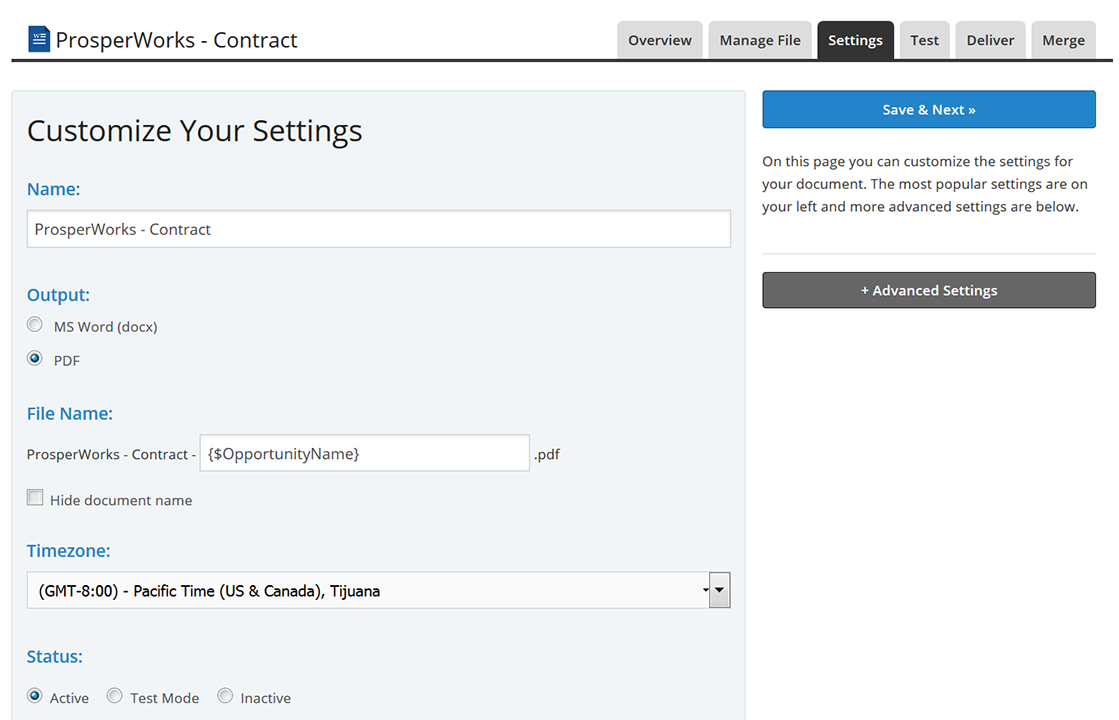The image size is (1119, 720).
Task: Open the Overview tab
Action: [659, 40]
